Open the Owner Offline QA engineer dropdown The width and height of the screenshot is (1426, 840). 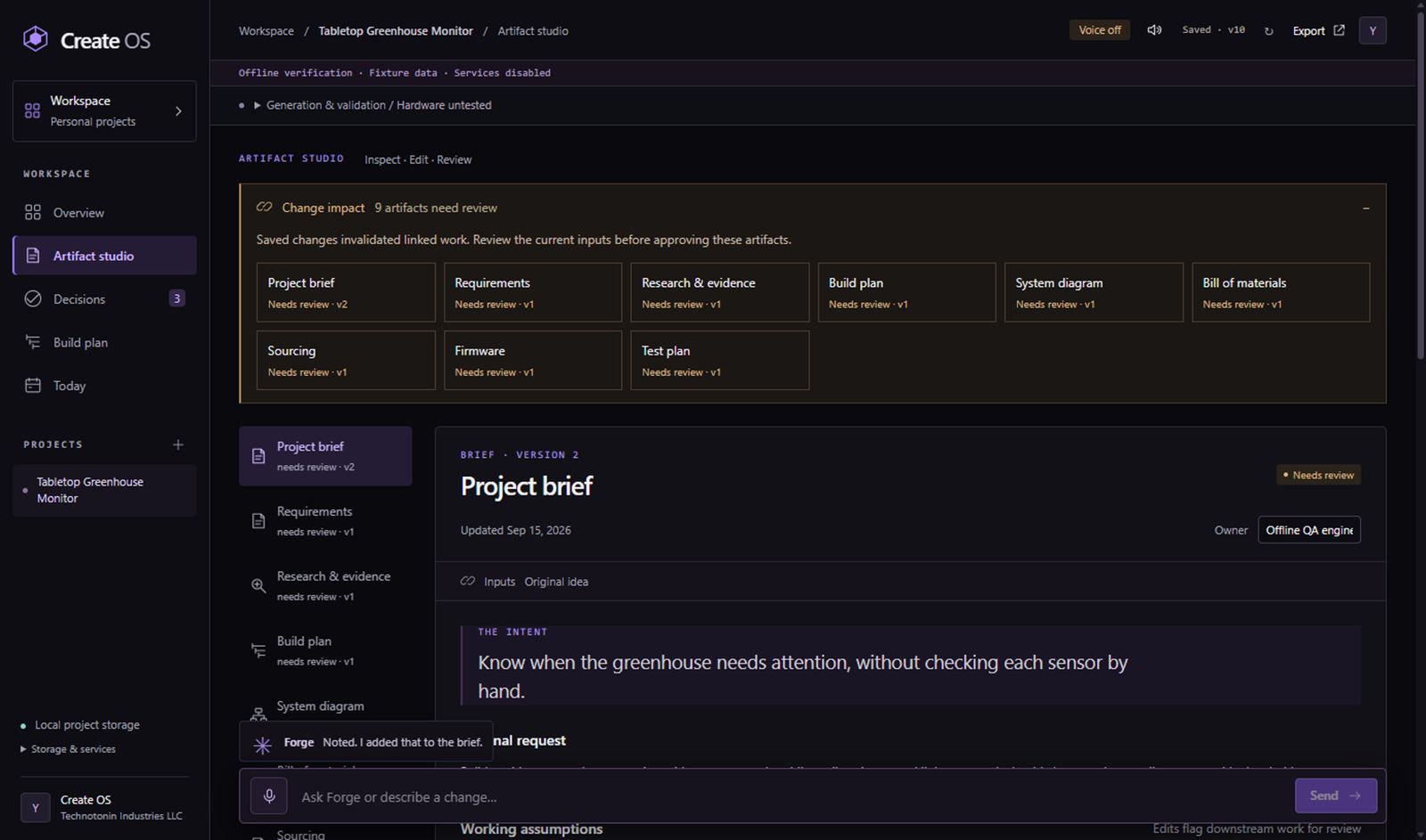click(x=1309, y=530)
